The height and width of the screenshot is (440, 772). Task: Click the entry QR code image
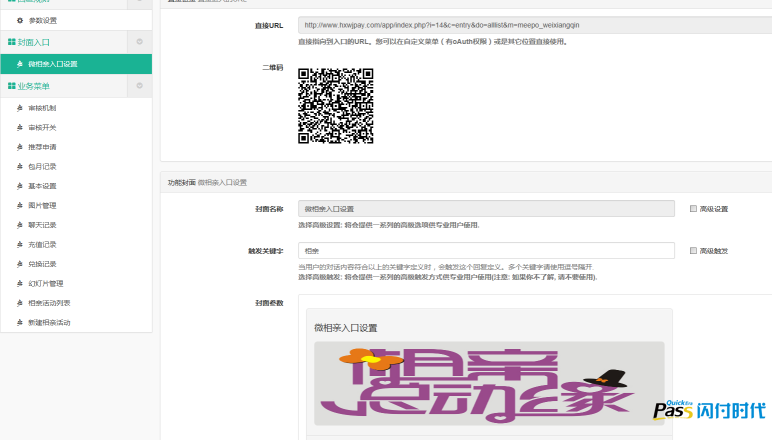[336, 106]
